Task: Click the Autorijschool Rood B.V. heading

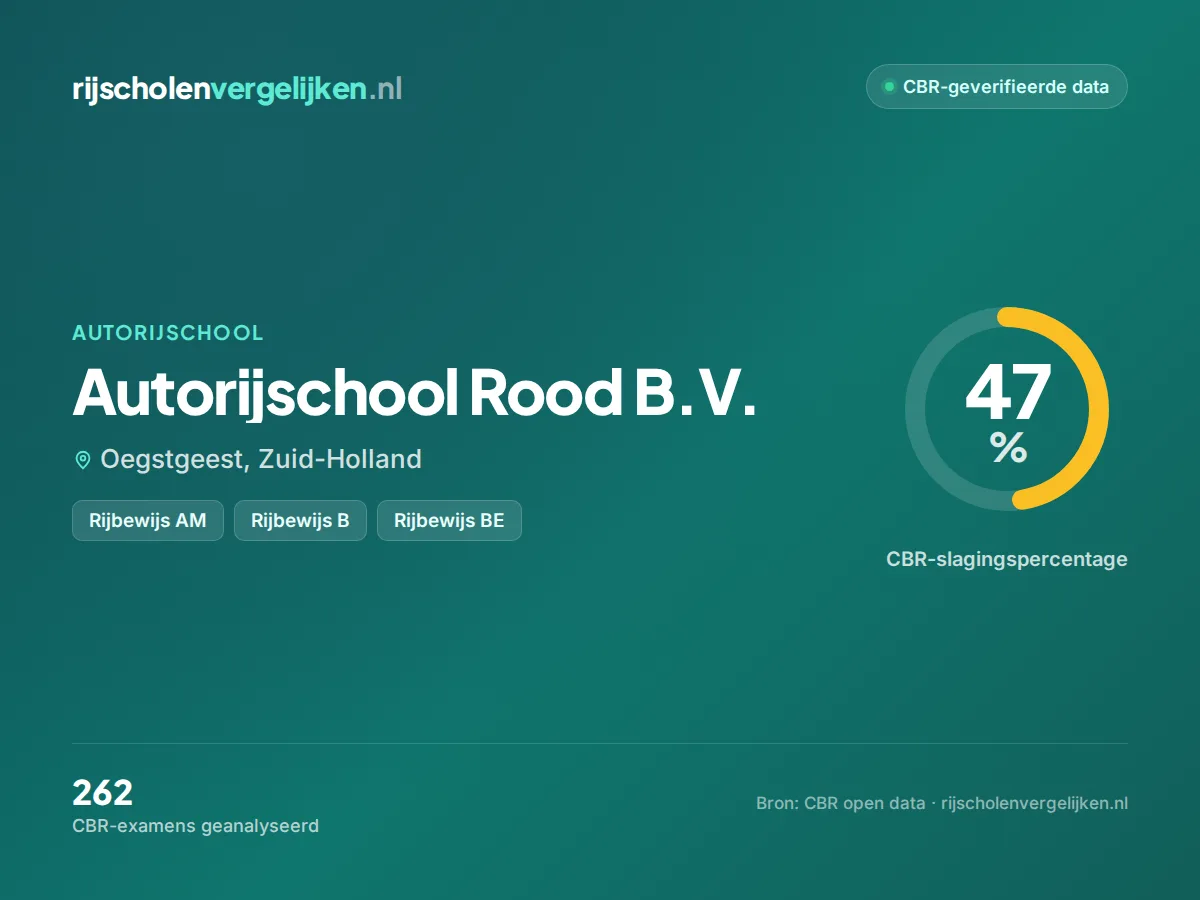Action: click(x=414, y=392)
